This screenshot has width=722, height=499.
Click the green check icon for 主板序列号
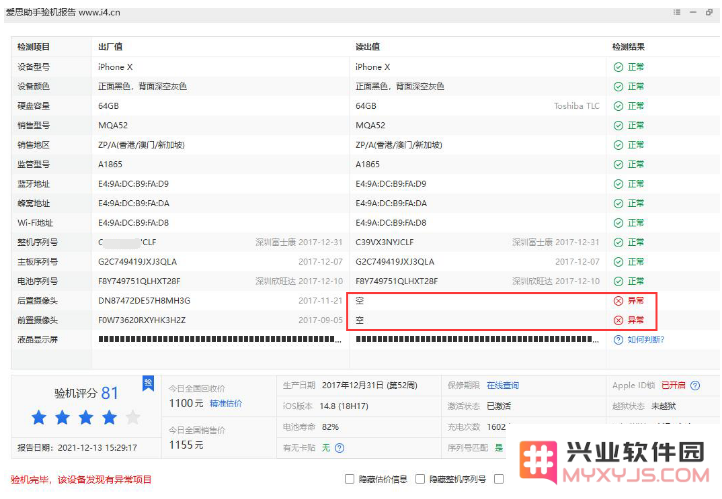618,262
